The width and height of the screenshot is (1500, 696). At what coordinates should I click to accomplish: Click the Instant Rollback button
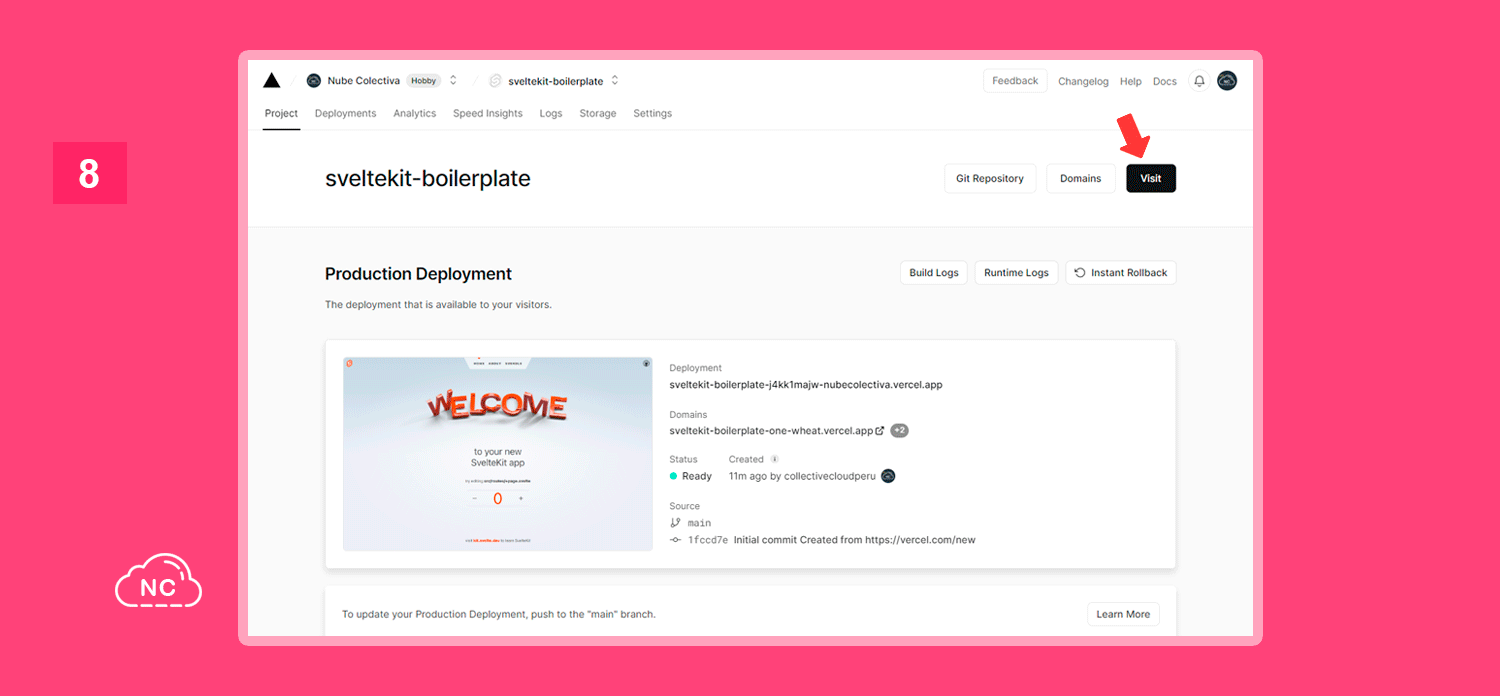coord(1121,273)
